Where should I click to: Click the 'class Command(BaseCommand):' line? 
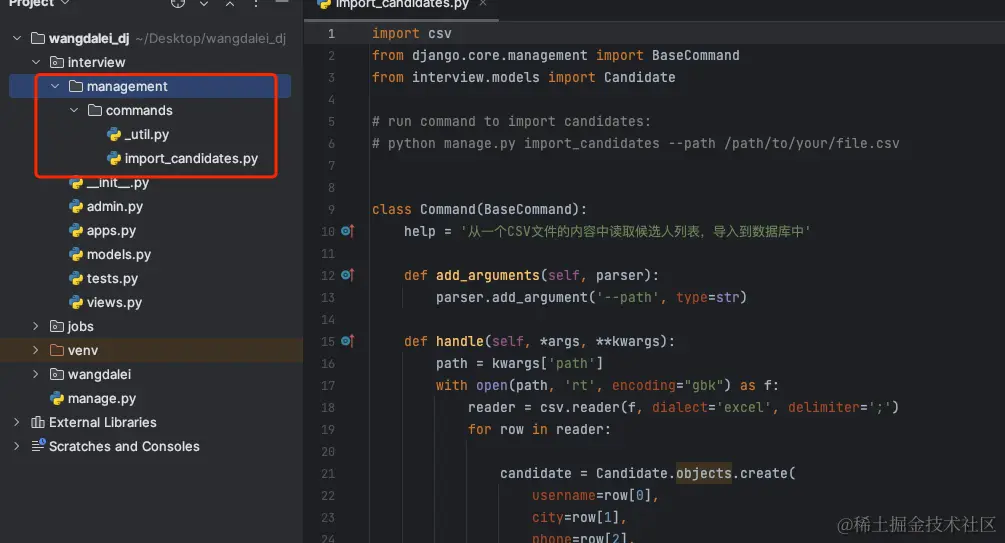click(479, 209)
